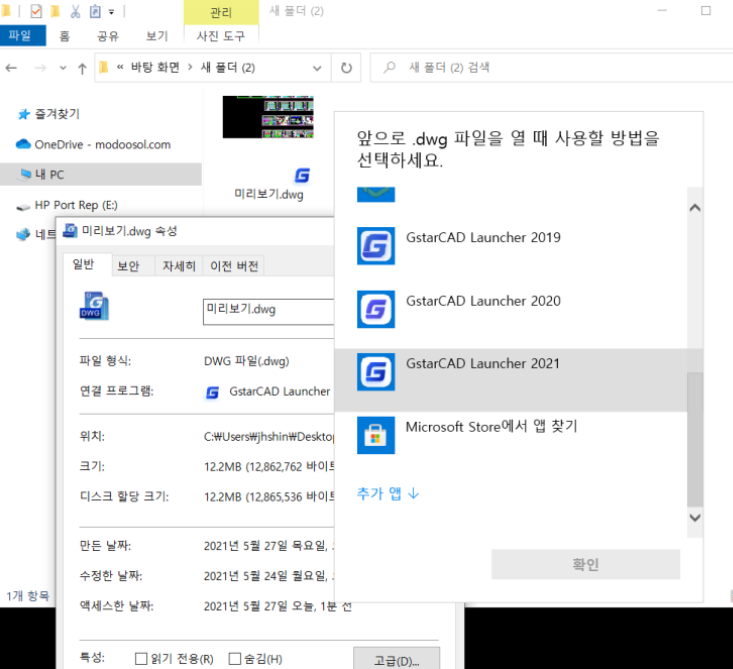Viewport: 733px width, 669px height.
Task: Open the address bar history dropdown
Action: 317,68
